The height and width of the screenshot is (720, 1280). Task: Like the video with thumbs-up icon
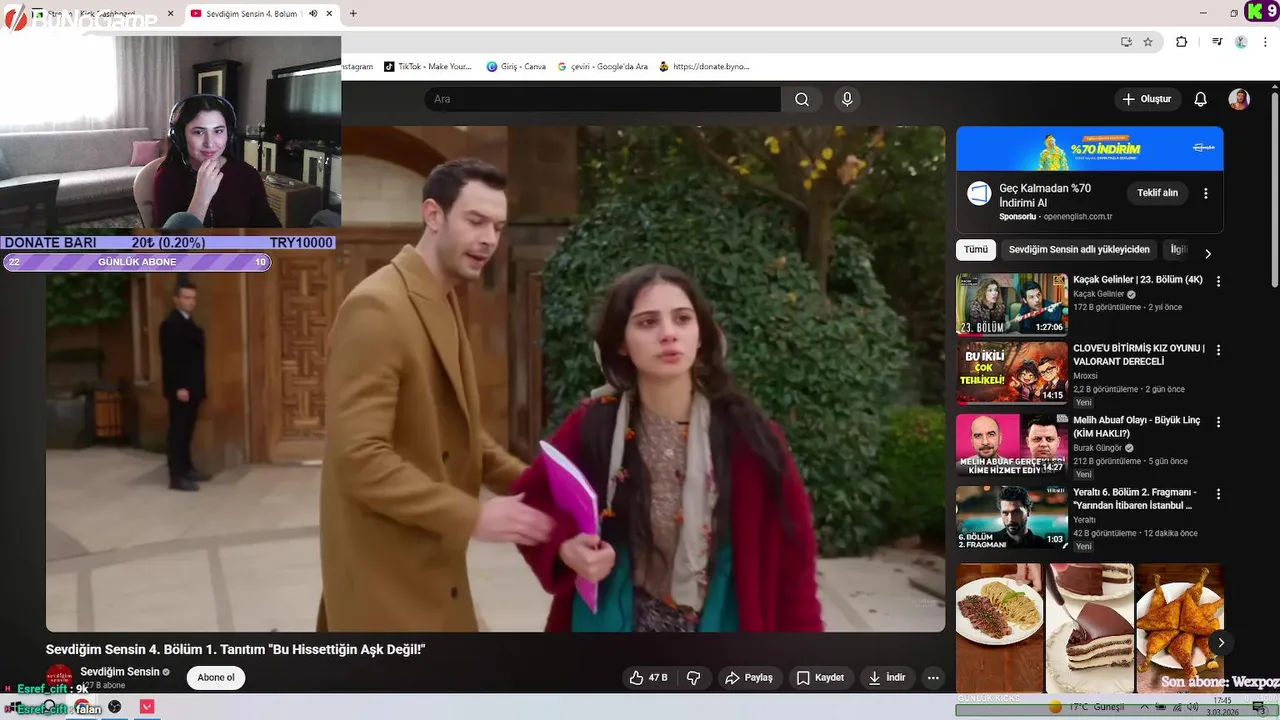click(648, 678)
